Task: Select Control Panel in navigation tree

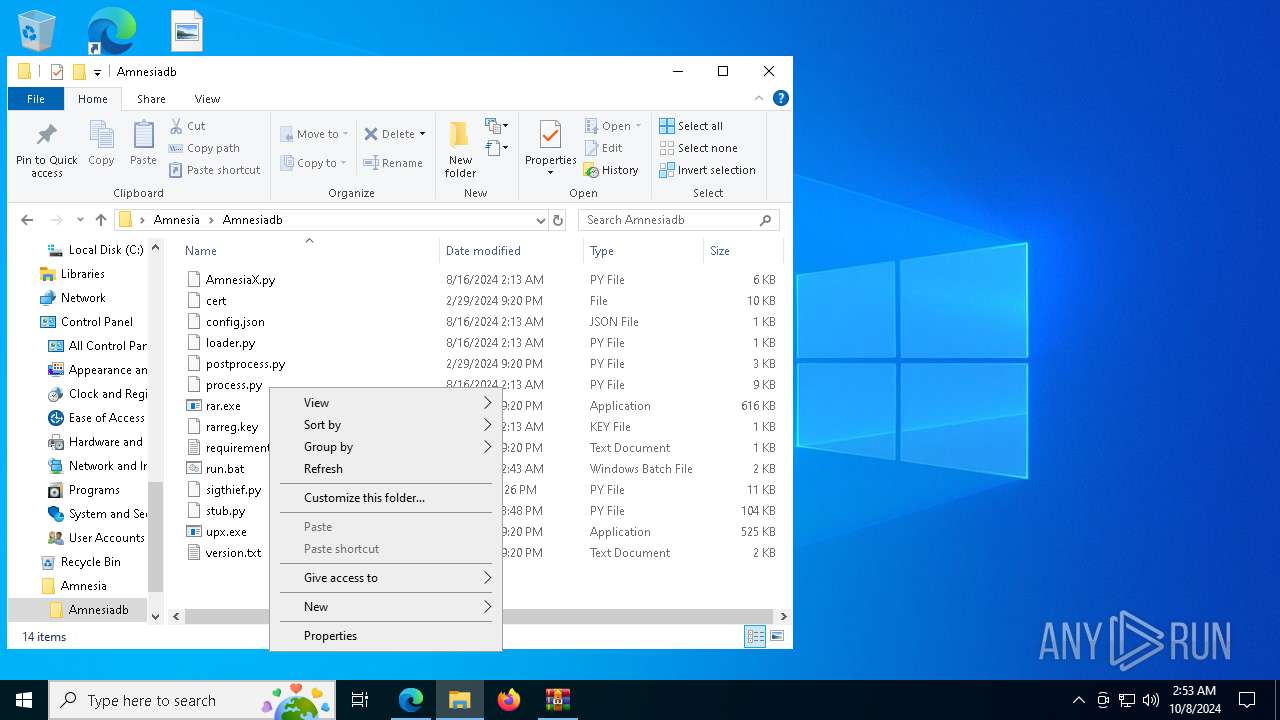Action: 96,322
